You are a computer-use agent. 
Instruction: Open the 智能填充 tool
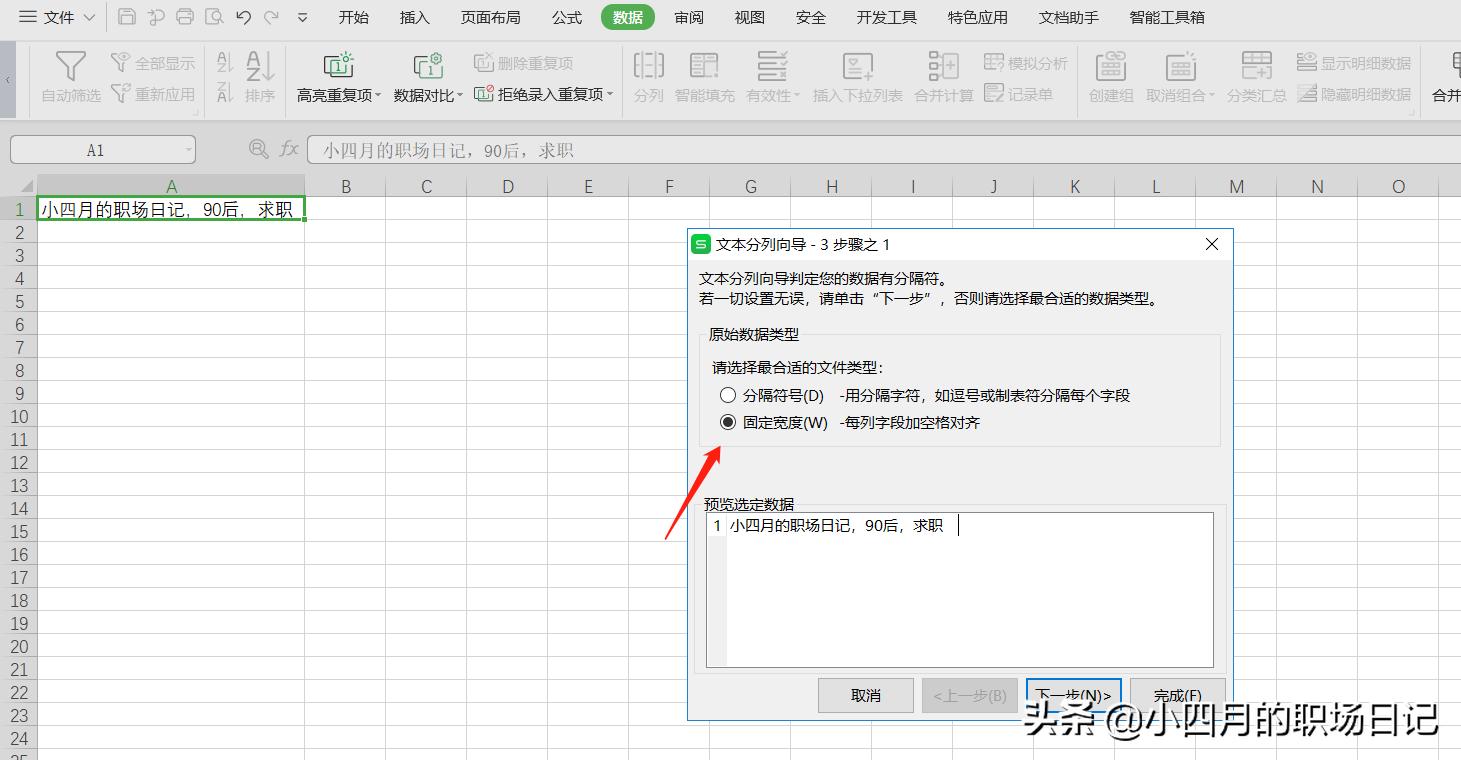(x=703, y=75)
